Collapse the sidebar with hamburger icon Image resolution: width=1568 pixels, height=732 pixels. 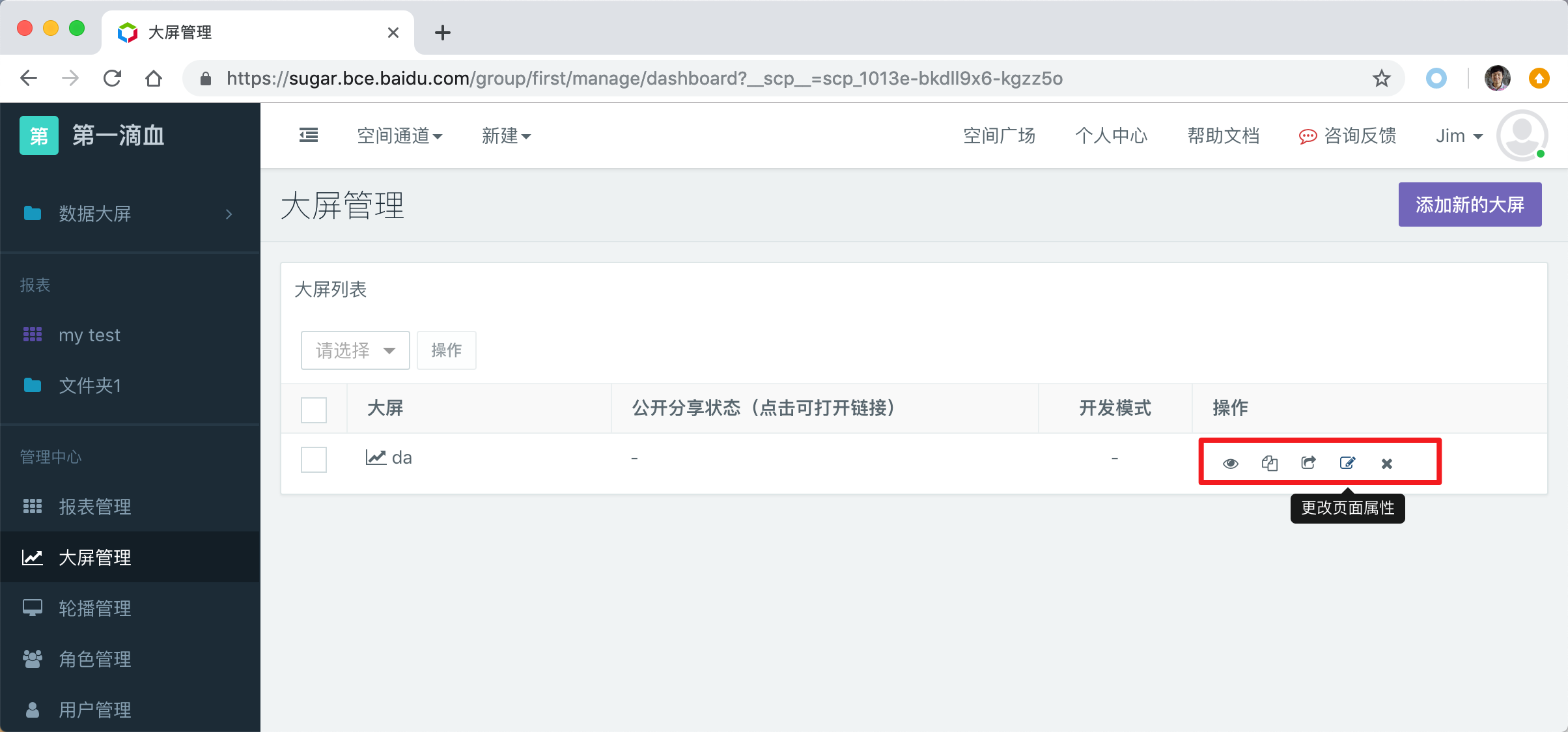click(x=309, y=135)
